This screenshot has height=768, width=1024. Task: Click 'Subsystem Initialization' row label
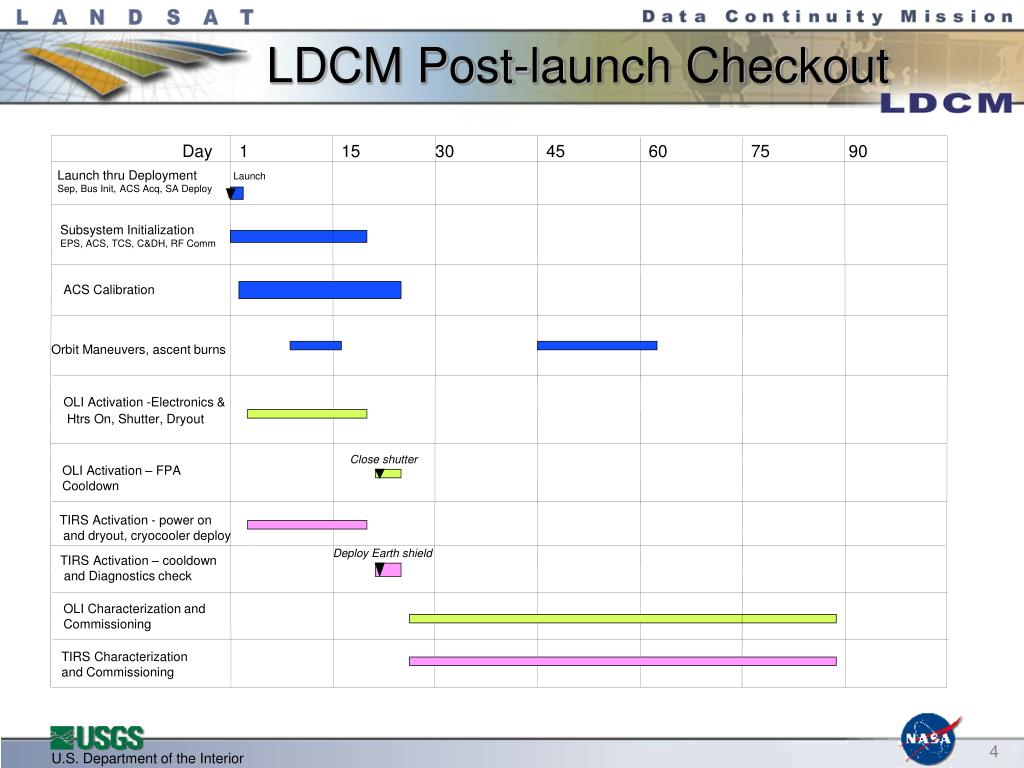[x=127, y=230]
